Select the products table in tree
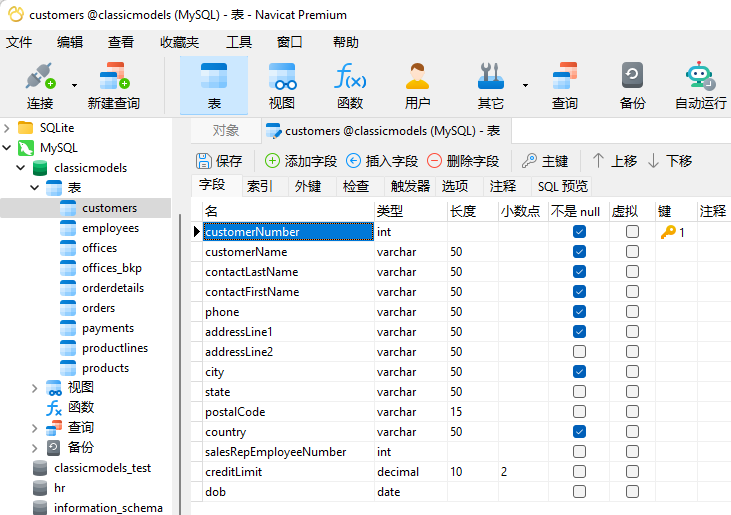 [105, 368]
